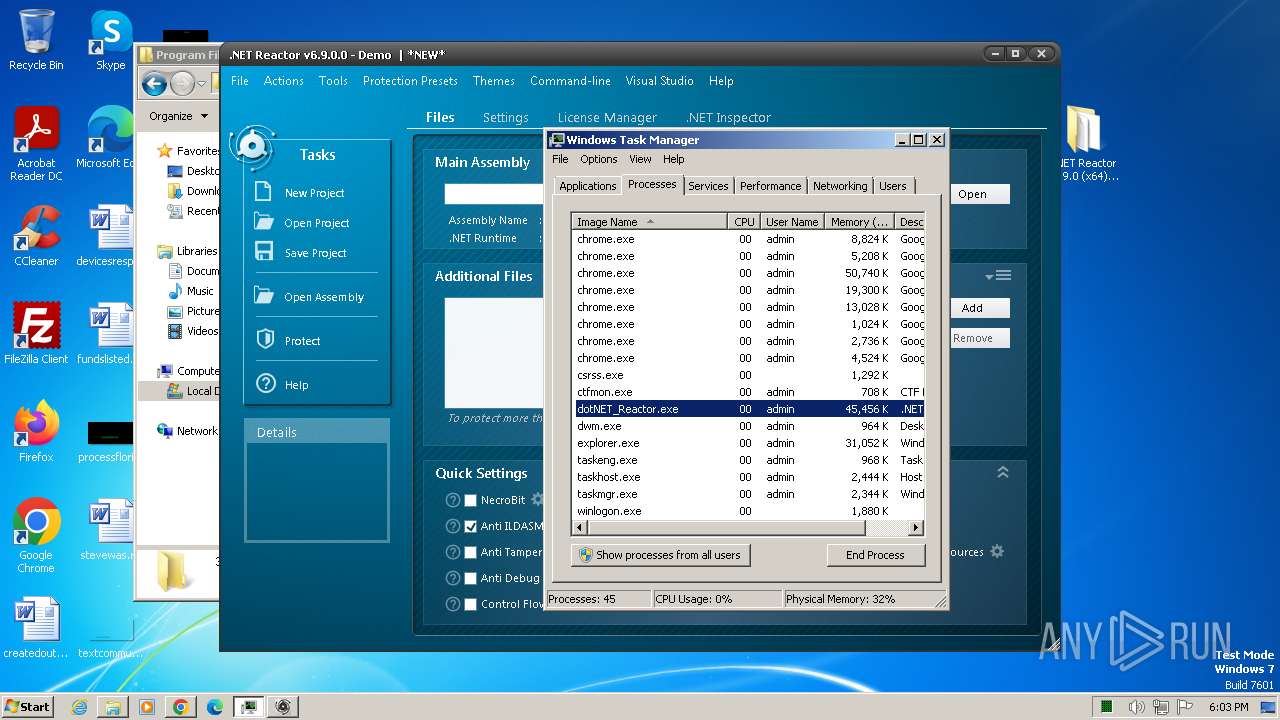Click the Chrome icon in the taskbar

pyautogui.click(x=181, y=707)
